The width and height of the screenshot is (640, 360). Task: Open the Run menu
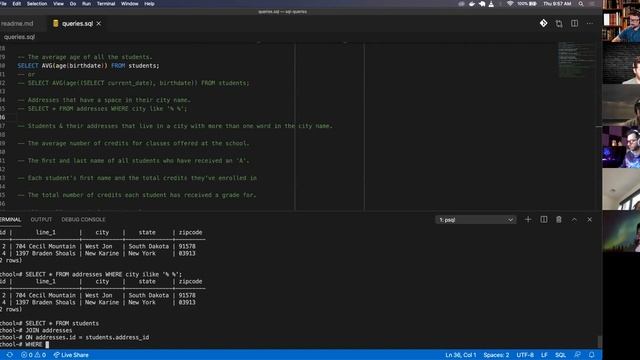(87, 4)
